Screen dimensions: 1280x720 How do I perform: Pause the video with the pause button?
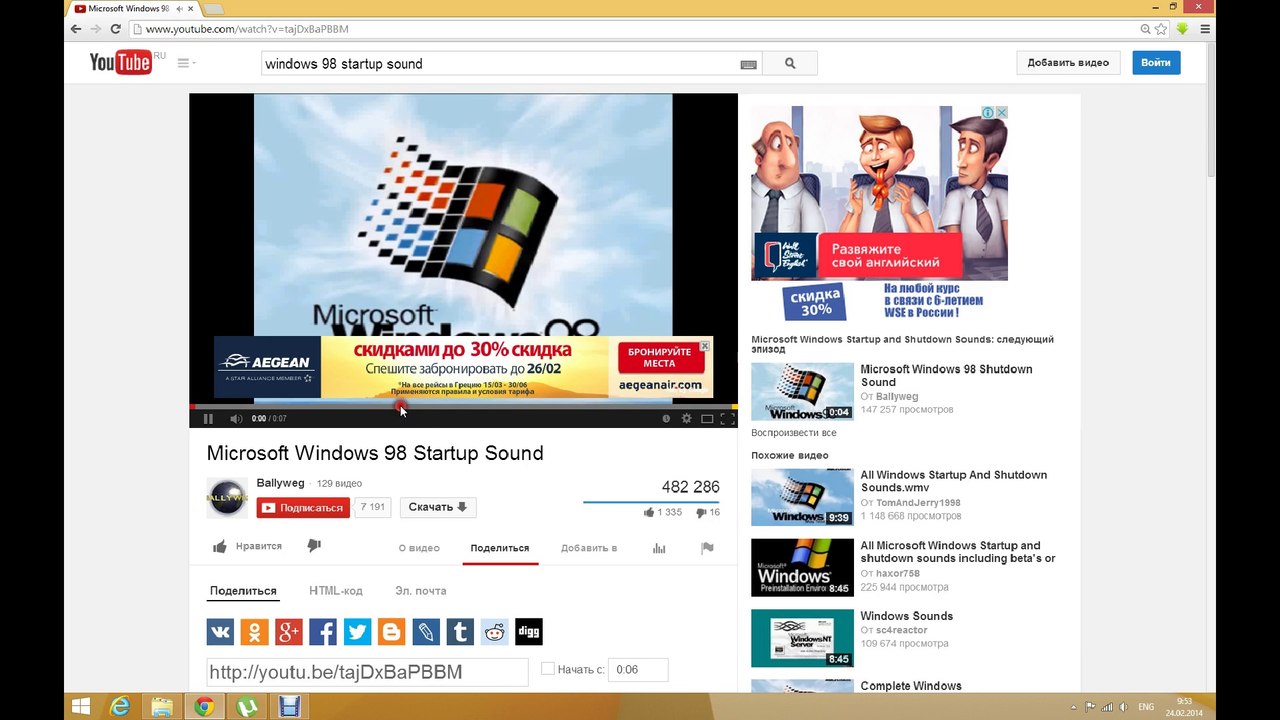pos(208,419)
